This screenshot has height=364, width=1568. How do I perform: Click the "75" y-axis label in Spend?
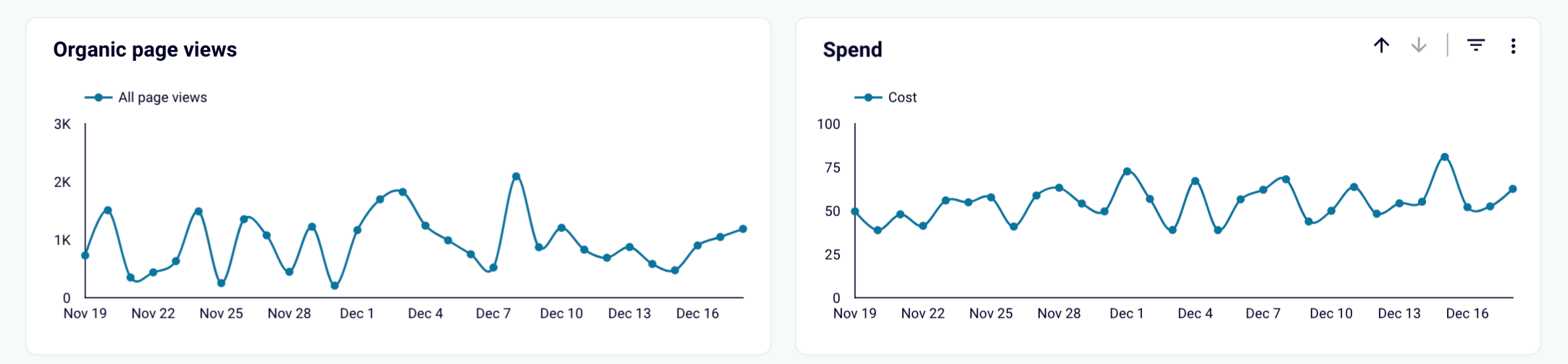pyautogui.click(x=833, y=167)
